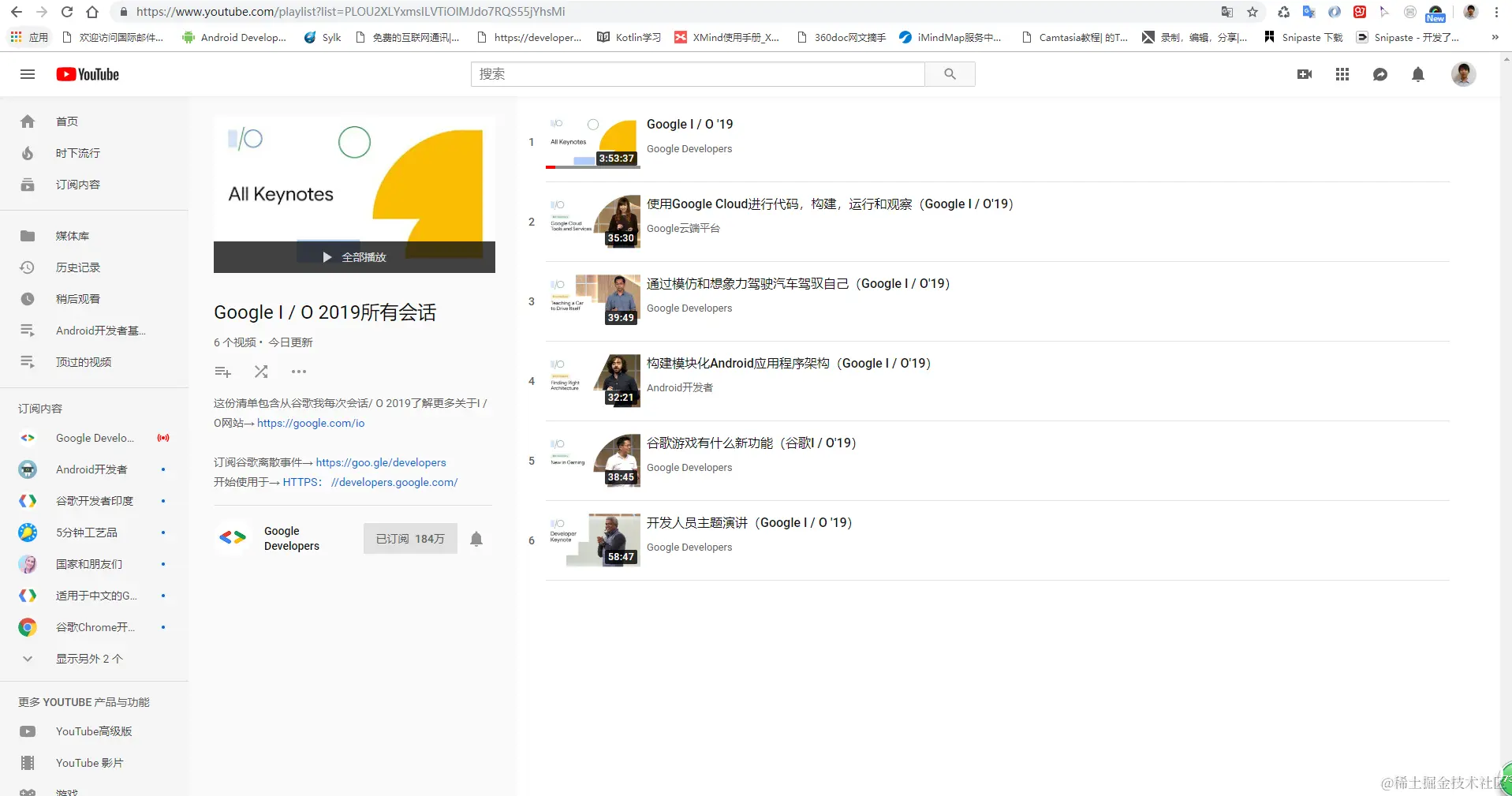Expand 显示另外2个 subscriptions
The height and width of the screenshot is (796, 1512).
[x=88, y=658]
